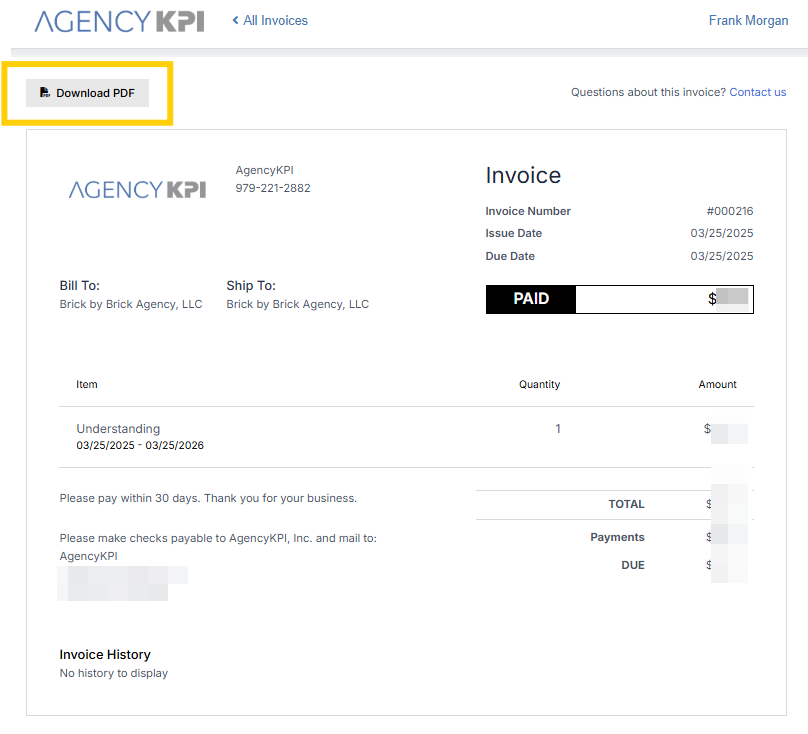This screenshot has width=808, height=734.
Task: Click the Download PDF button
Action: [88, 93]
